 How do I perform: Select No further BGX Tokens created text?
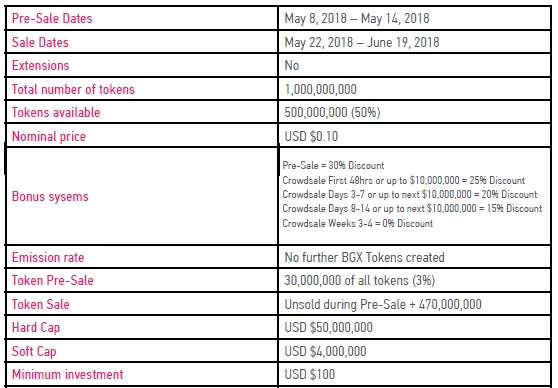tap(364, 257)
